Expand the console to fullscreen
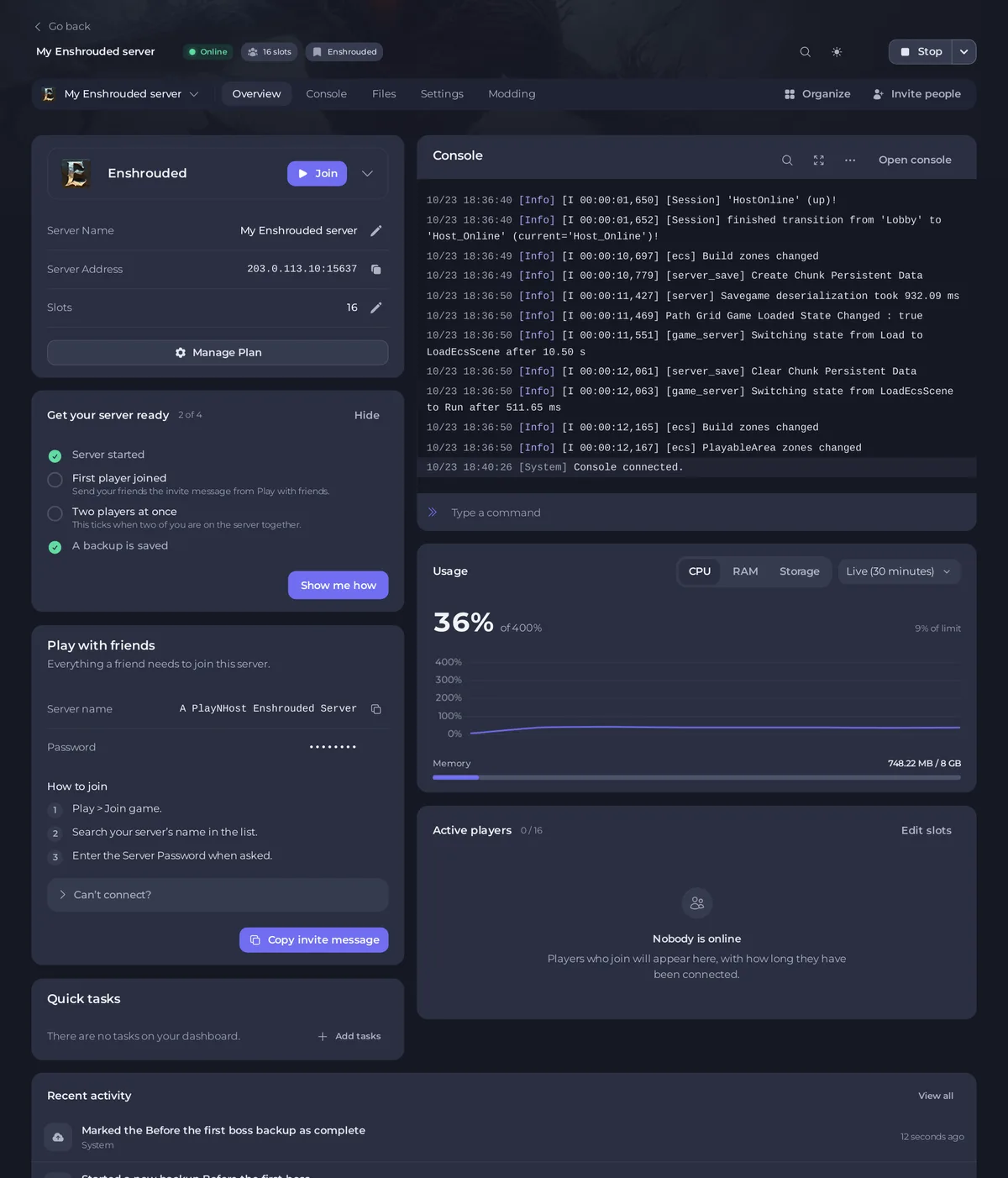1008x1178 pixels. click(819, 160)
